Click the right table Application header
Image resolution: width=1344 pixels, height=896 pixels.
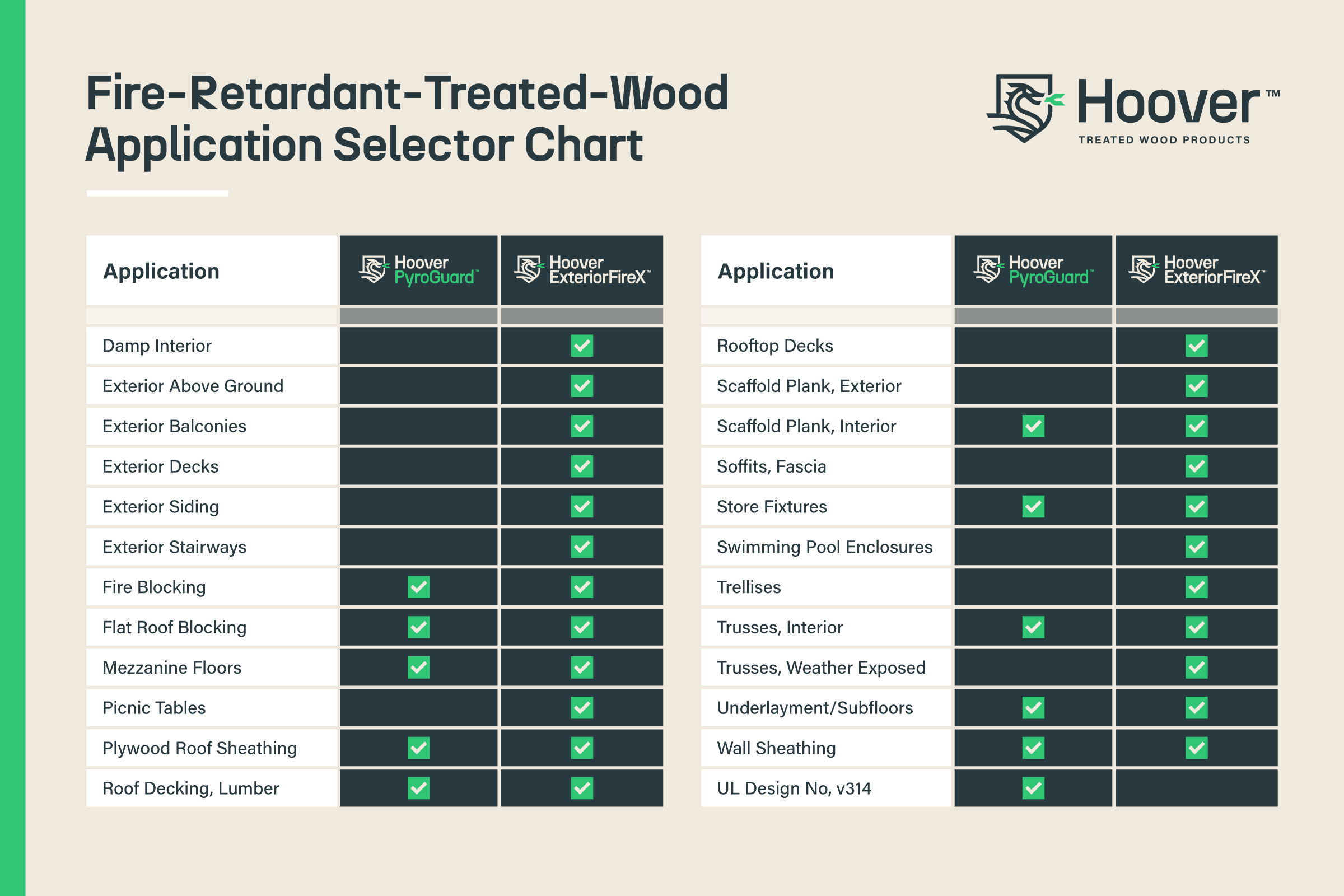click(x=776, y=271)
